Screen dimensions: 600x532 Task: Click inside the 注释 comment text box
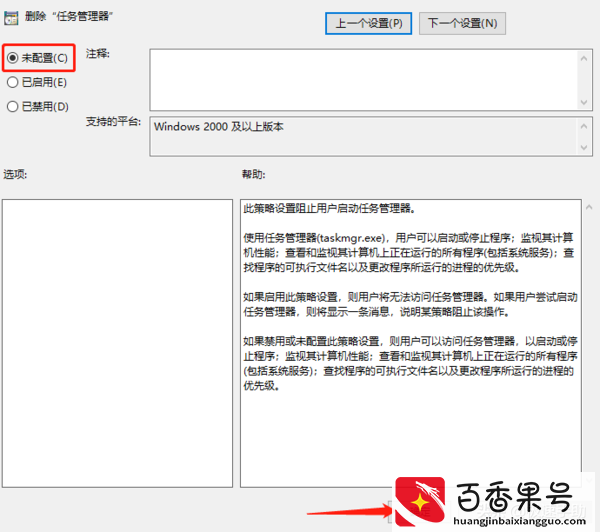click(x=363, y=80)
